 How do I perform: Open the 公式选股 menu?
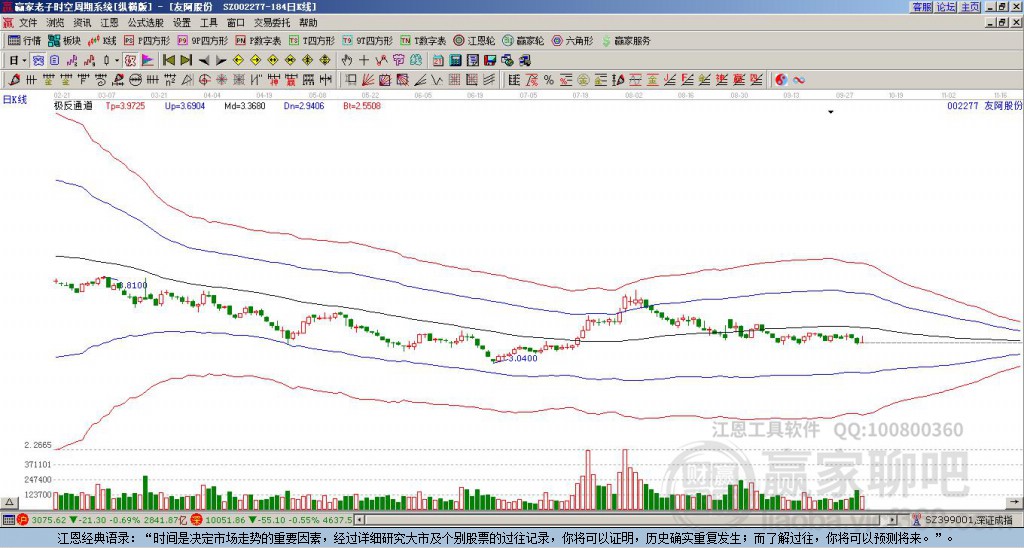point(146,23)
